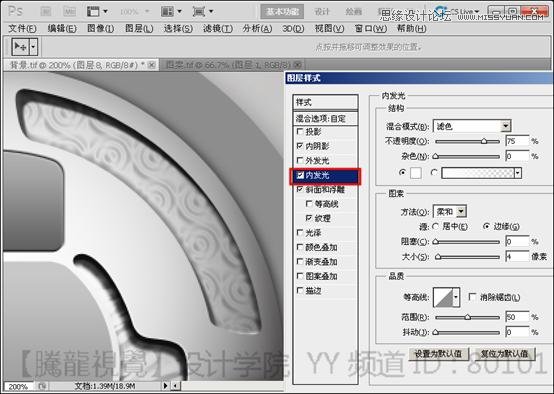Click the Photoshop Ps logo icon

(15, 11)
